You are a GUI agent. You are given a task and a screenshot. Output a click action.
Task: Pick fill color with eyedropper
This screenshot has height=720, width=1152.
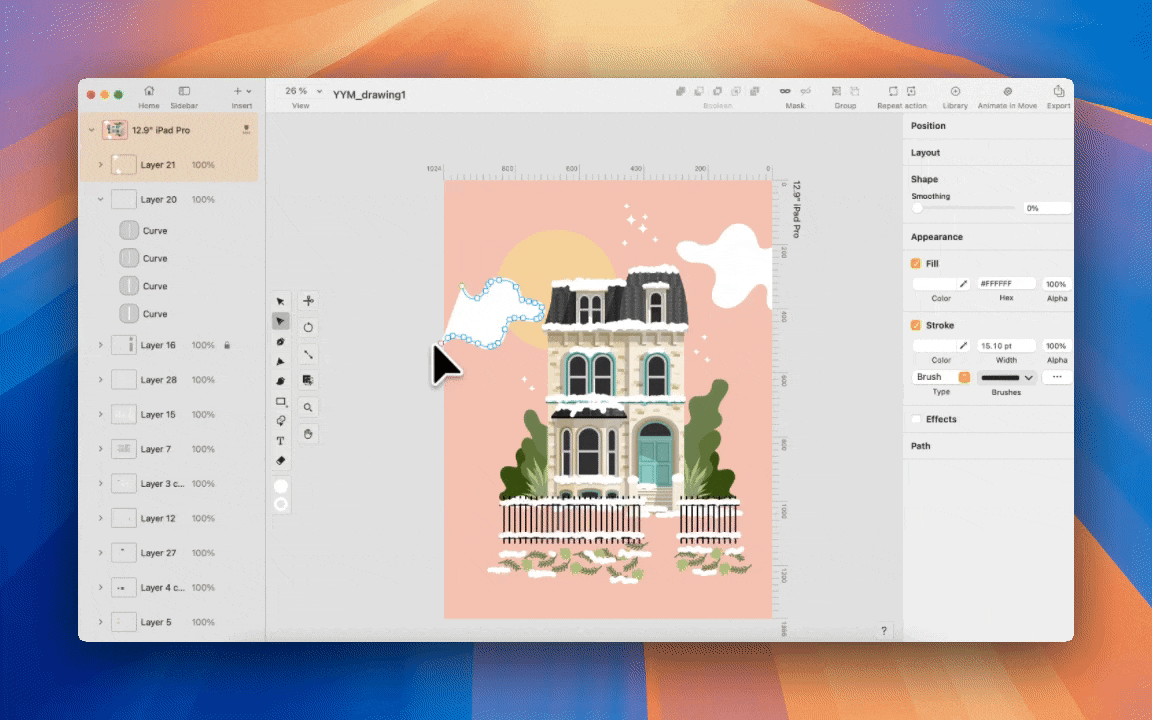pyautogui.click(x=963, y=284)
